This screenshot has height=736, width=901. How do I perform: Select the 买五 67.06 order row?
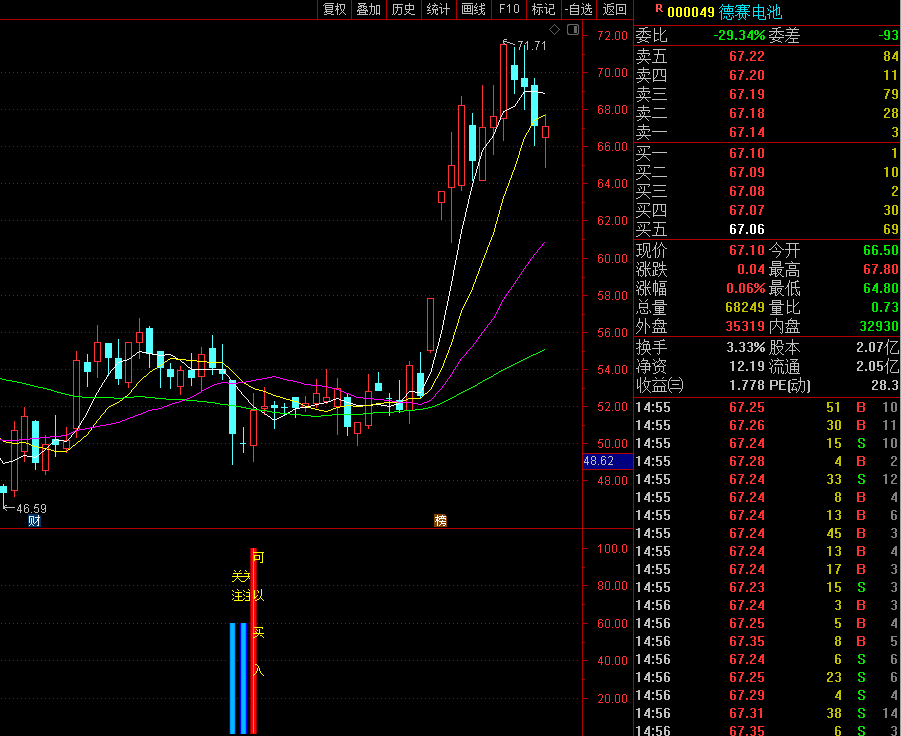(x=767, y=229)
